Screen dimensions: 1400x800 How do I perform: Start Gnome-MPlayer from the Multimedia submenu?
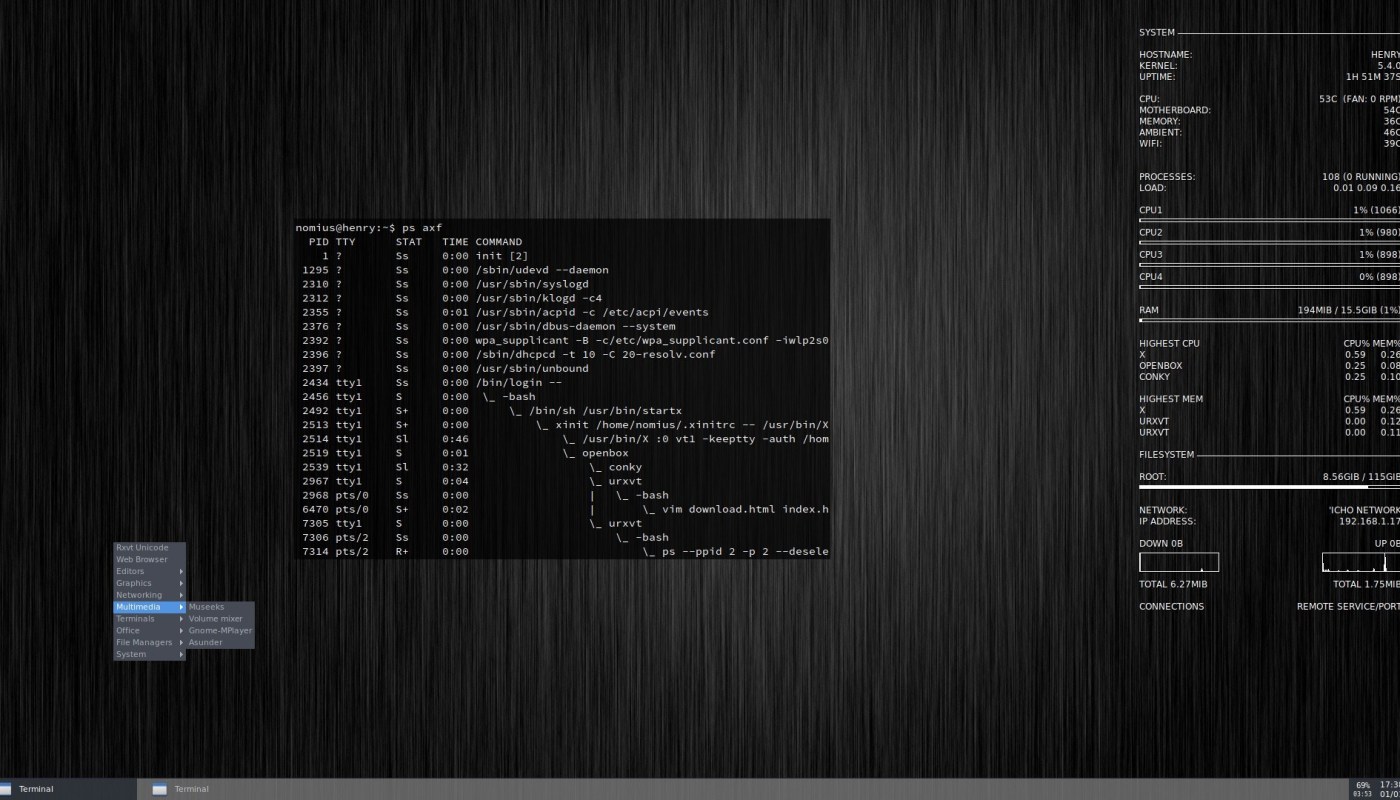220,631
